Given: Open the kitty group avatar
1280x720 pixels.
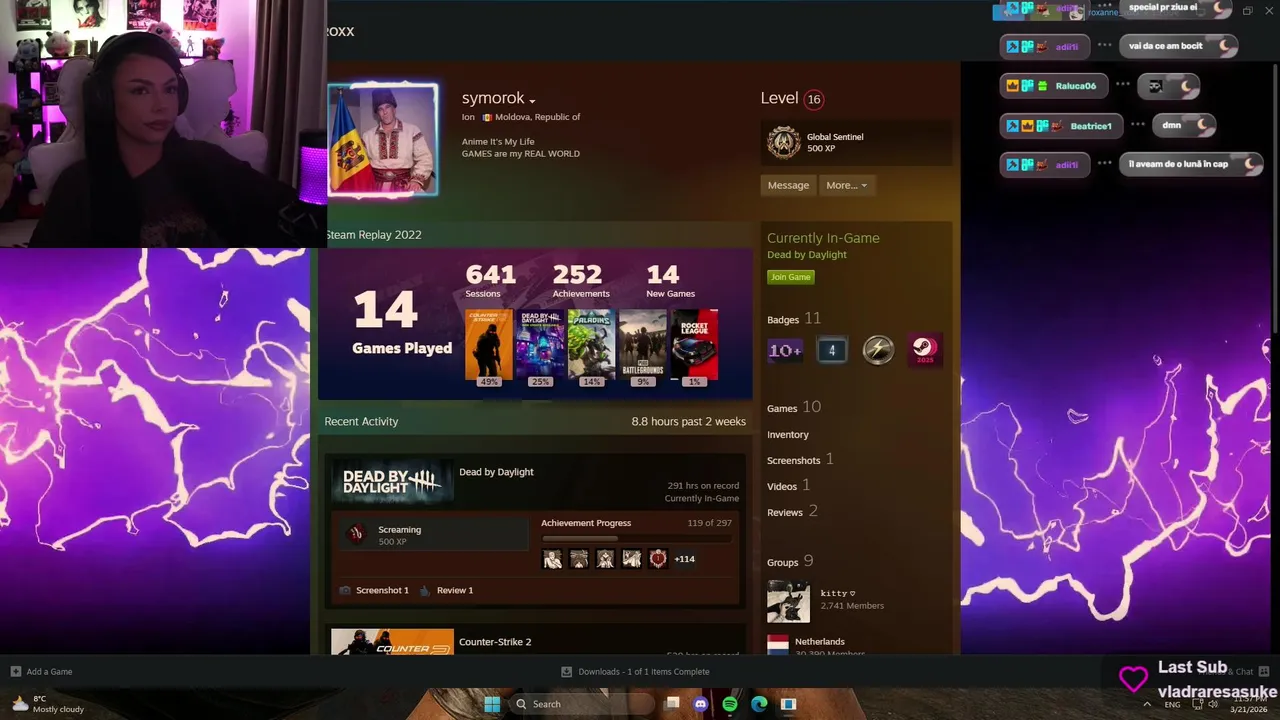Looking at the screenshot, I should click(788, 601).
